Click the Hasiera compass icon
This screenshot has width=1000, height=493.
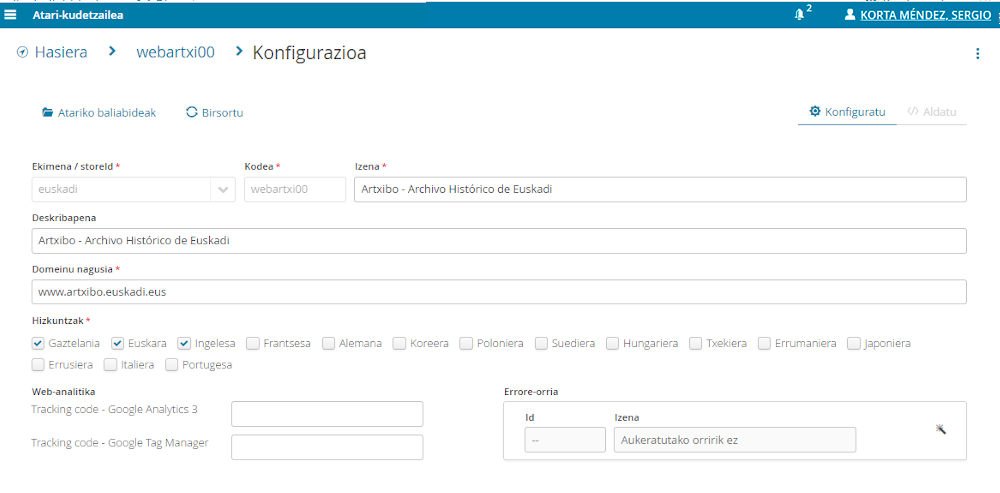22,53
